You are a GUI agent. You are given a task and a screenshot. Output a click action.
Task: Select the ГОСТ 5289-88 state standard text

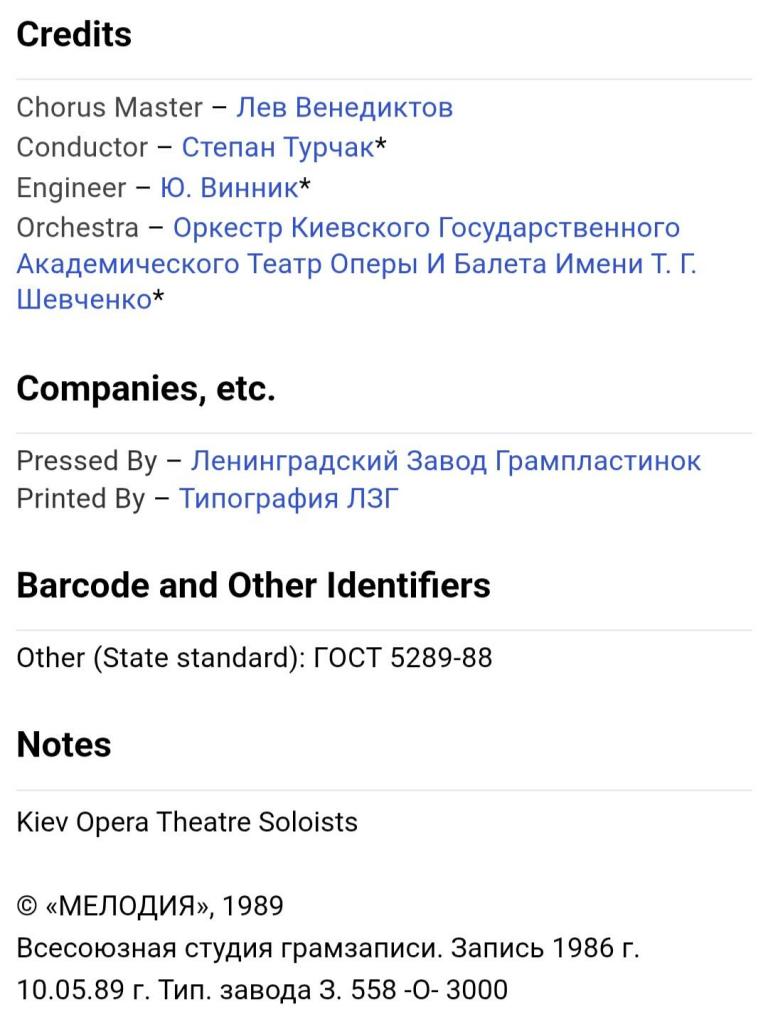403,658
